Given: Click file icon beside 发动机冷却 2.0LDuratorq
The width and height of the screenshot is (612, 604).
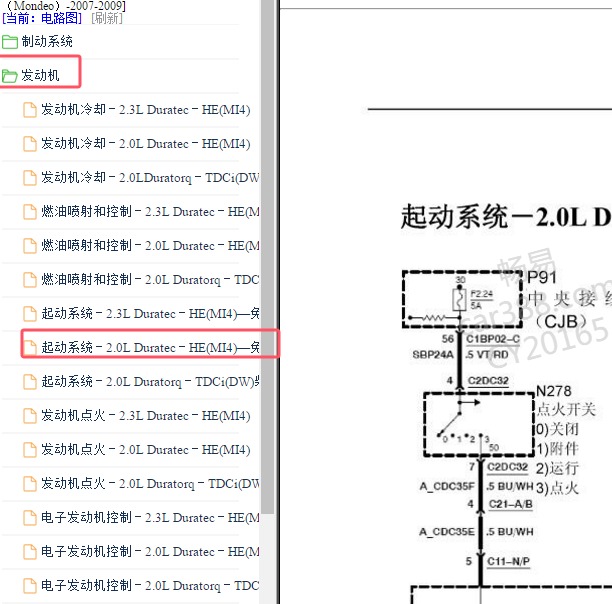Looking at the screenshot, I should [30, 178].
